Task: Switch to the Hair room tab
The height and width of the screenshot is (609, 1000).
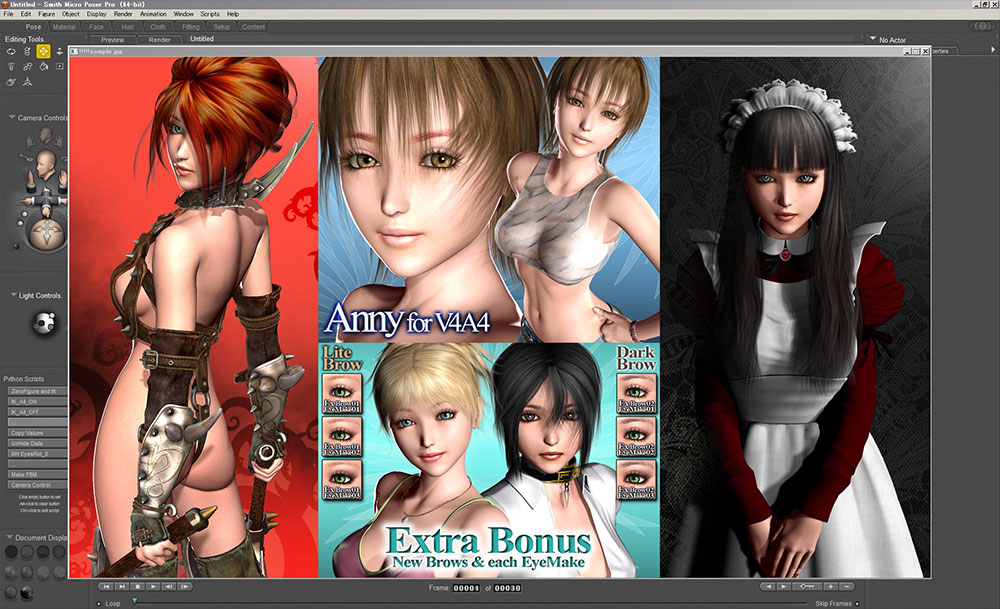Action: pos(128,27)
